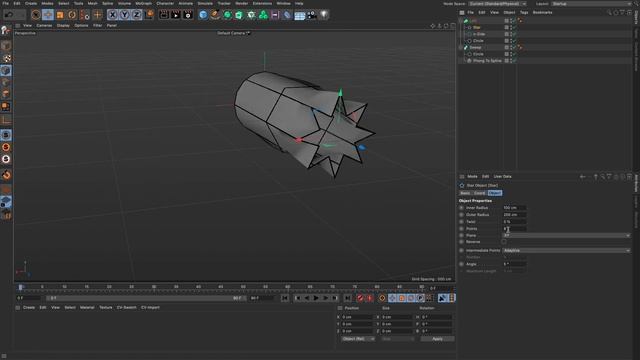Select Phong To Spline object row
Image resolution: width=640 pixels, height=360 pixels.
487,60
